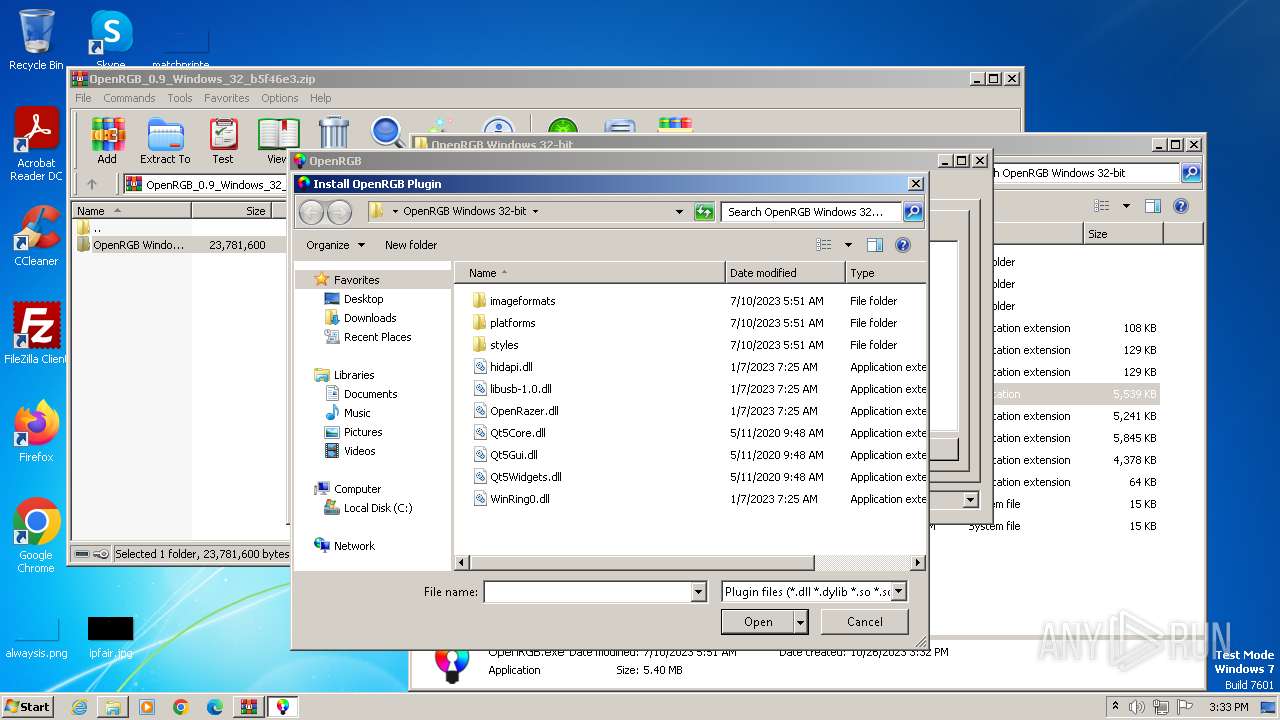Open WinRAR Help menu
Image resolution: width=1280 pixels, height=720 pixels.
(x=320, y=98)
